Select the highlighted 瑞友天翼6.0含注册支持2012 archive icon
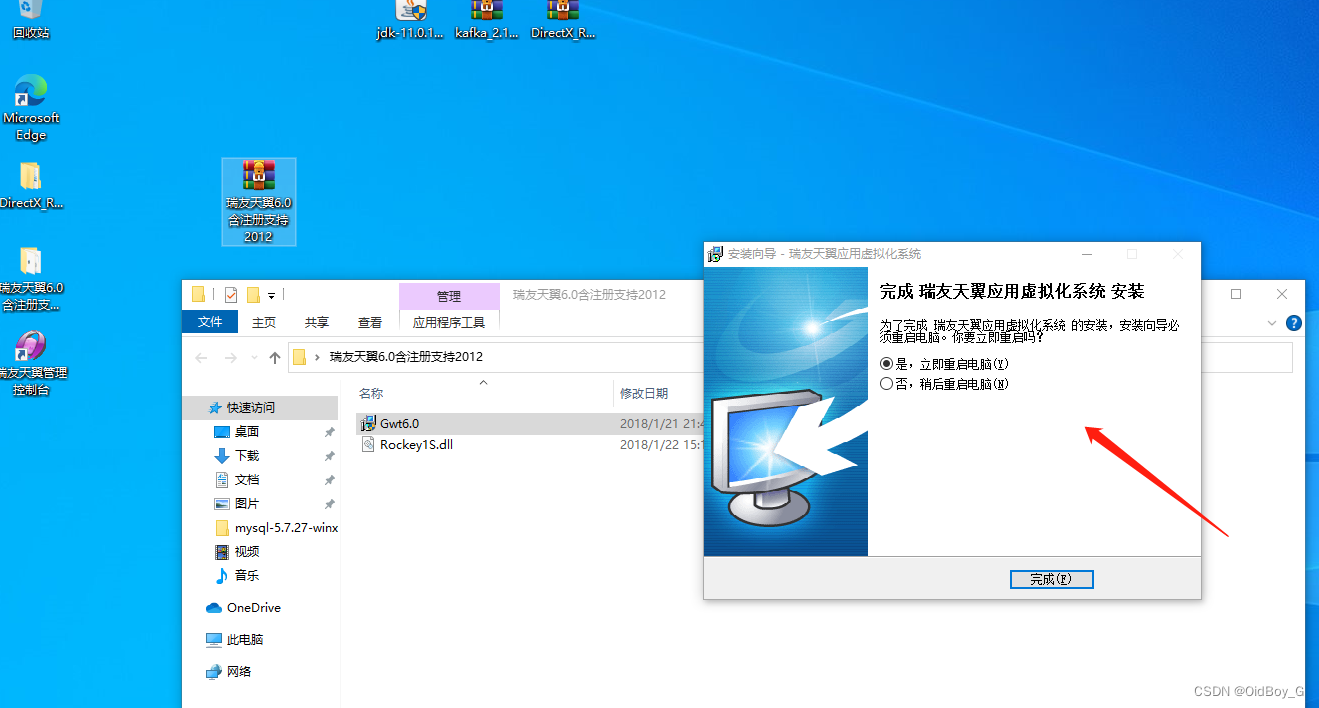The image size is (1319, 708). [x=259, y=201]
